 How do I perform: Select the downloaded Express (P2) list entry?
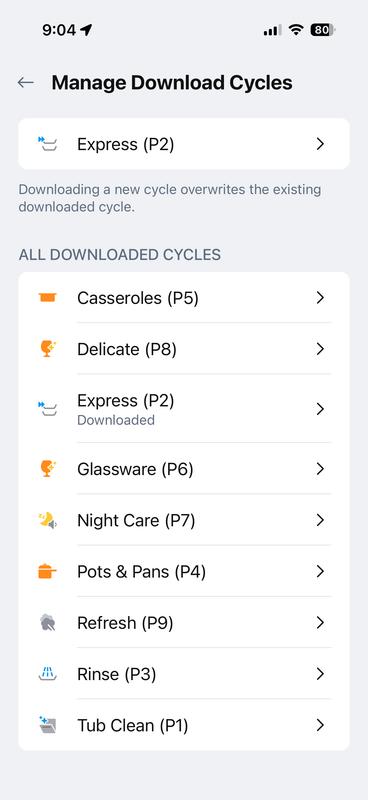pos(184,409)
